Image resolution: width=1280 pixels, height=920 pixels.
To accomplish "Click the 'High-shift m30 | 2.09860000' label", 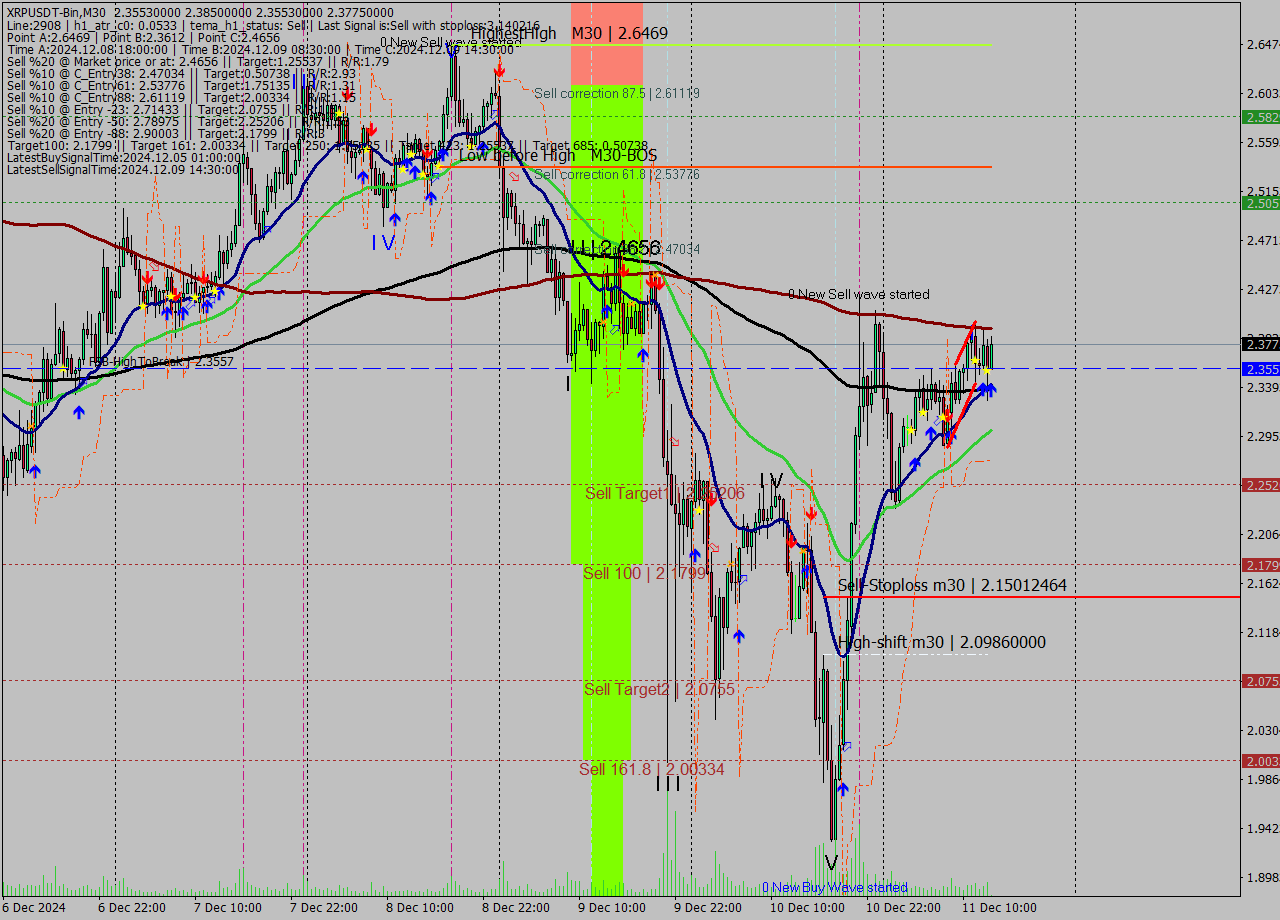I will point(942,642).
